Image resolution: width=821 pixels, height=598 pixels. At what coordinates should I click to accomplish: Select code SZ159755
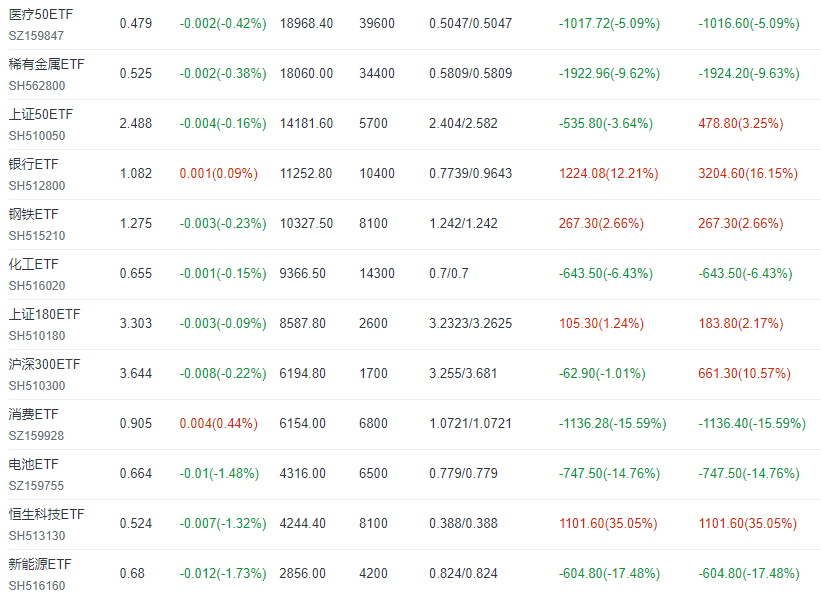pos(36,486)
